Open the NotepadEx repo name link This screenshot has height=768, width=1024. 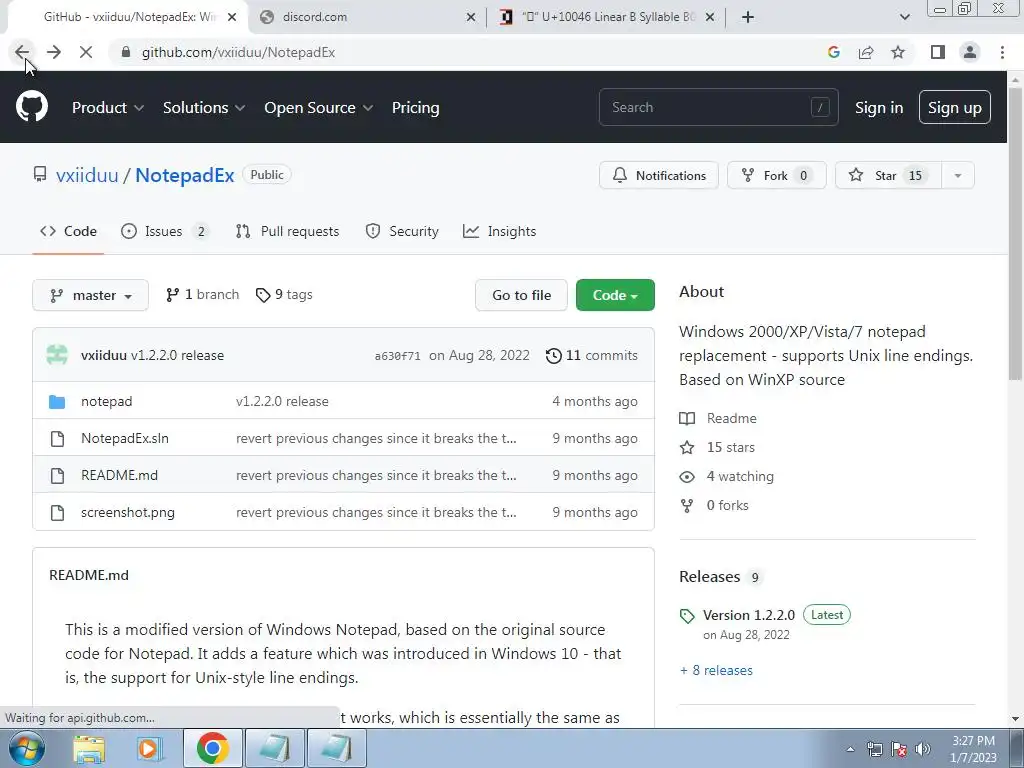click(184, 175)
